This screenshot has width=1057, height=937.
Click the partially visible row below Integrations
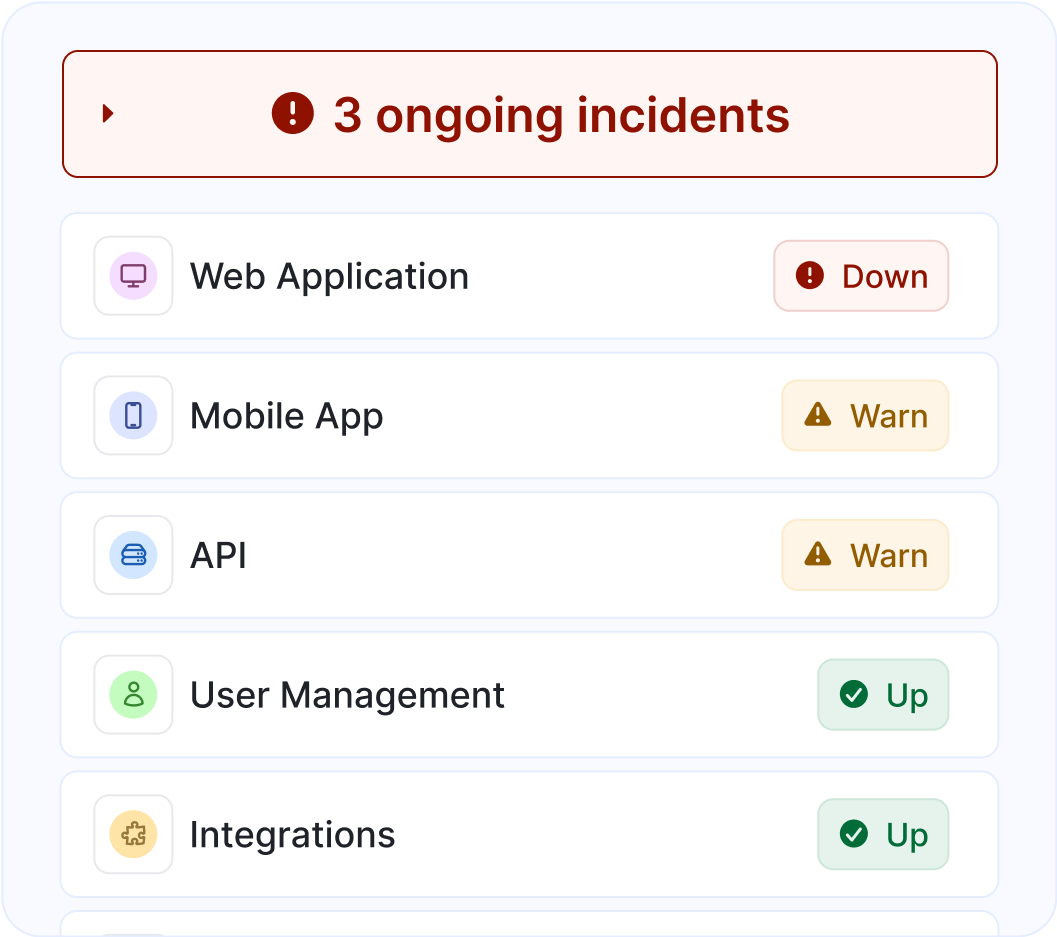pos(529,925)
